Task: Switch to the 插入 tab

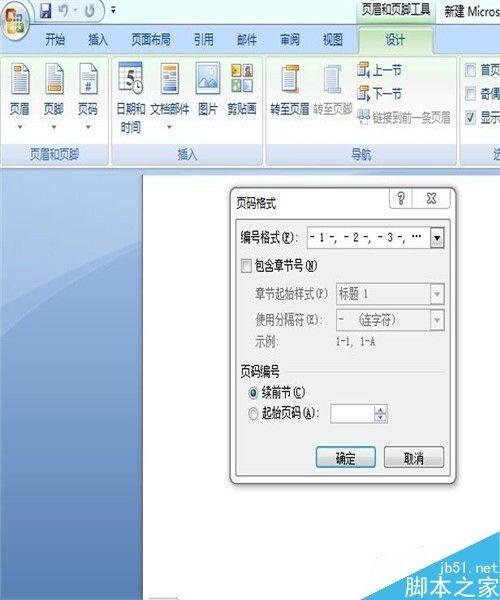Action: tap(98, 39)
